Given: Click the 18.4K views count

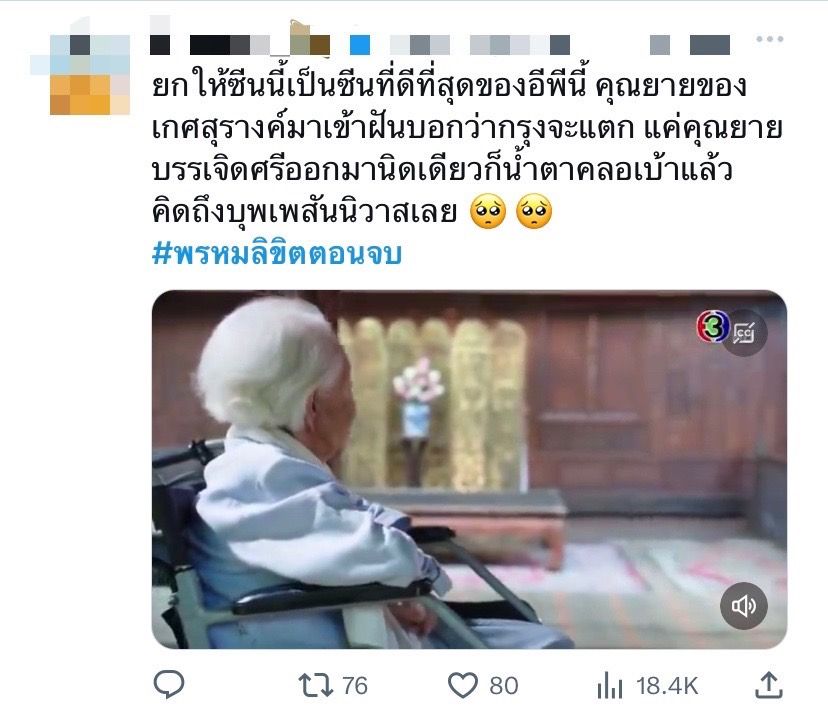Looking at the screenshot, I should (667, 685).
